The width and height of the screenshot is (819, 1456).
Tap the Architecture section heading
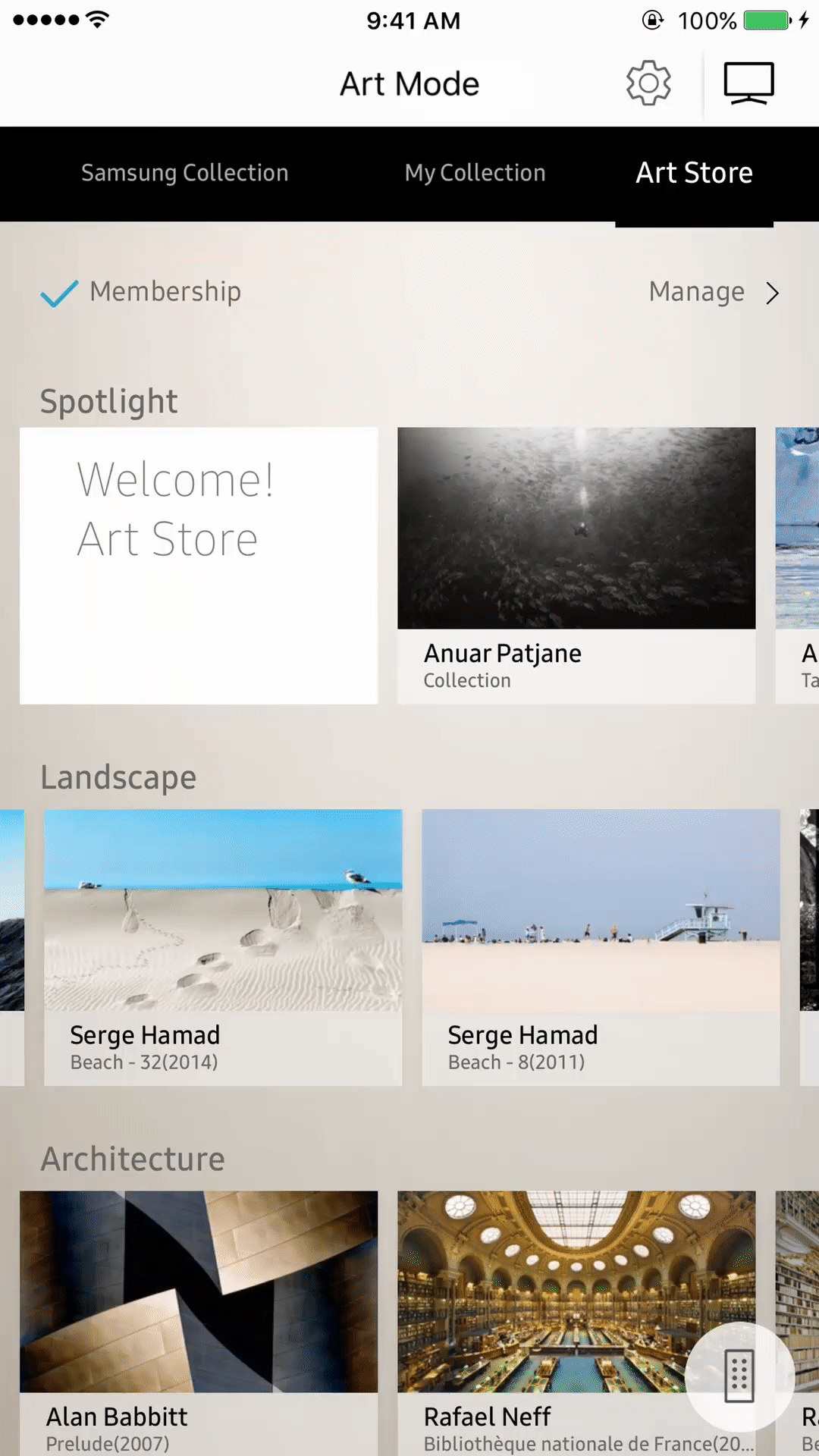(x=133, y=1159)
